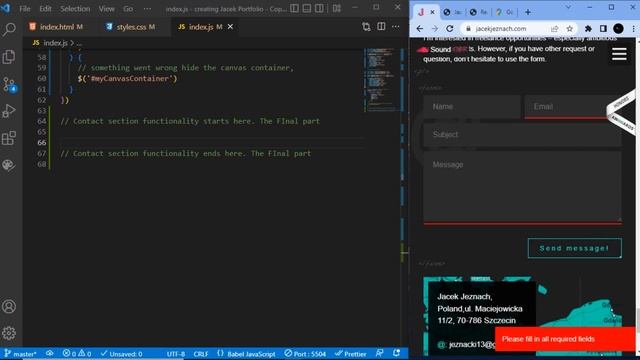Click the Port : 5504 Live Server status item
Image resolution: width=640 pixels, height=360 pixels.
[305, 354]
